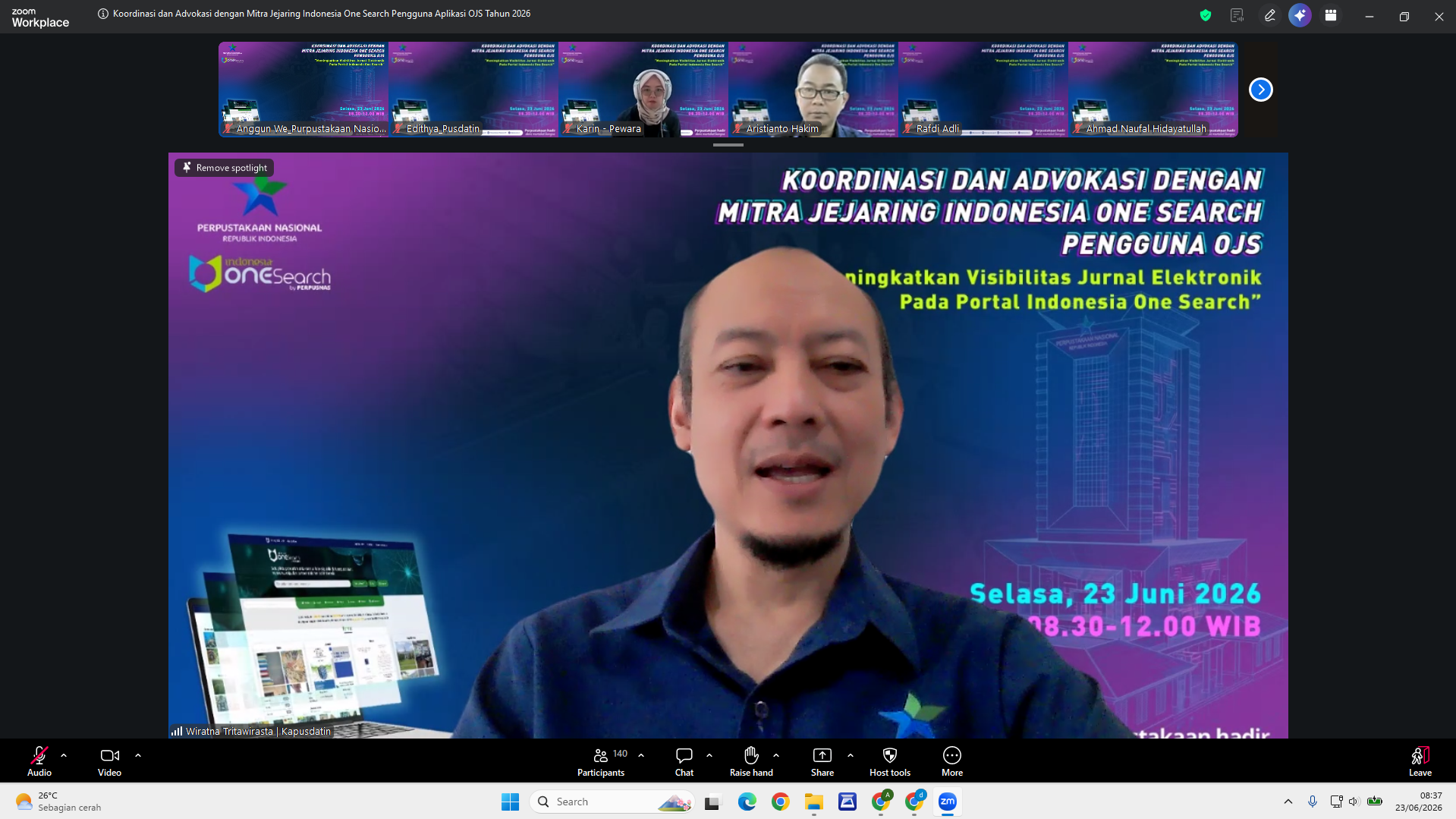Open video options caret next to Video
The height and width of the screenshot is (819, 1456).
[x=138, y=756]
